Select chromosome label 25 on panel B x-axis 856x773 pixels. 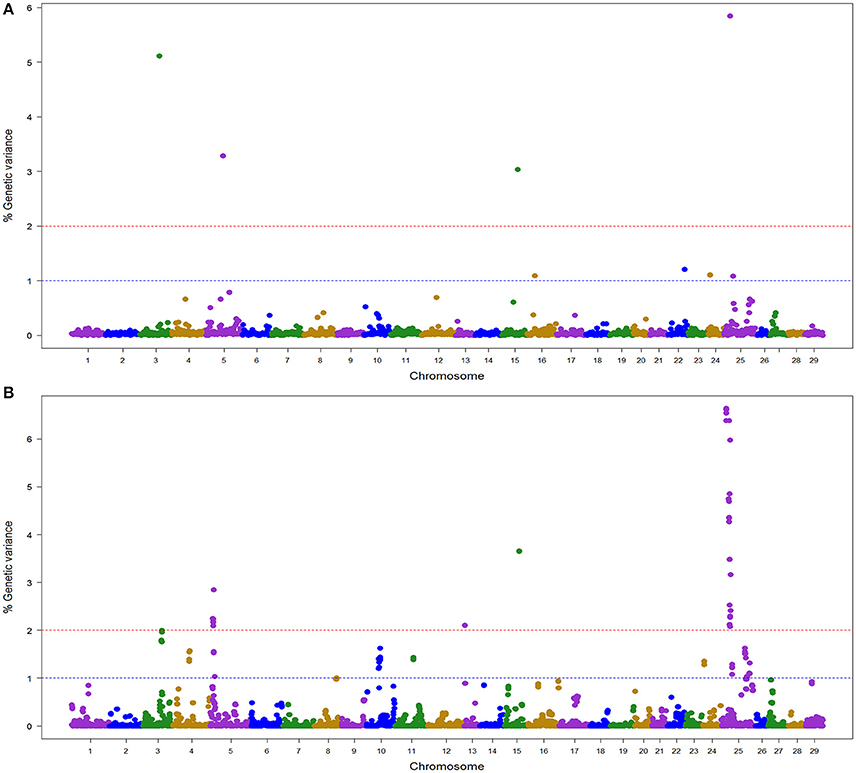click(x=738, y=751)
